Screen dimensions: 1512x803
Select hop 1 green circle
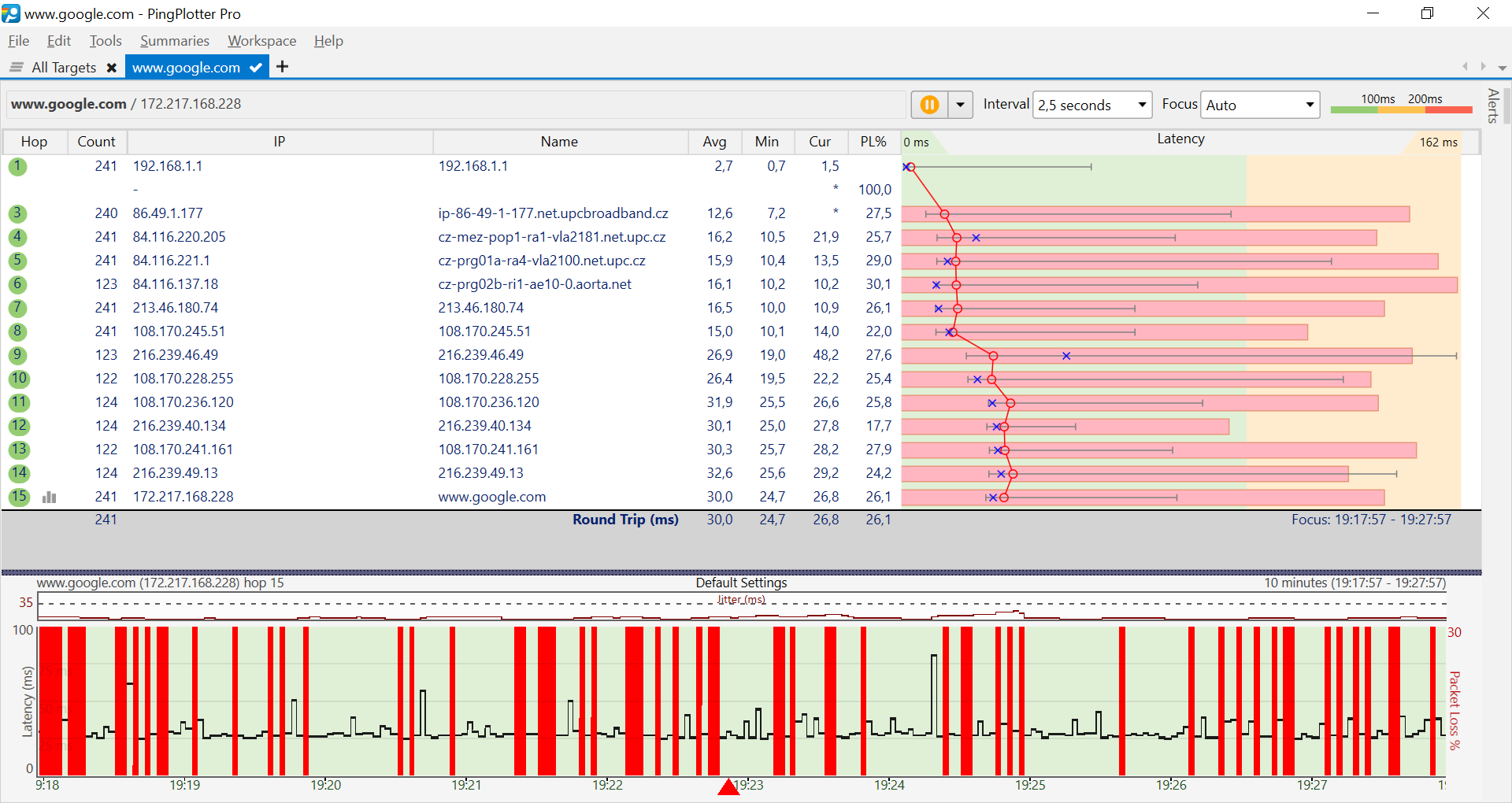pos(17,166)
